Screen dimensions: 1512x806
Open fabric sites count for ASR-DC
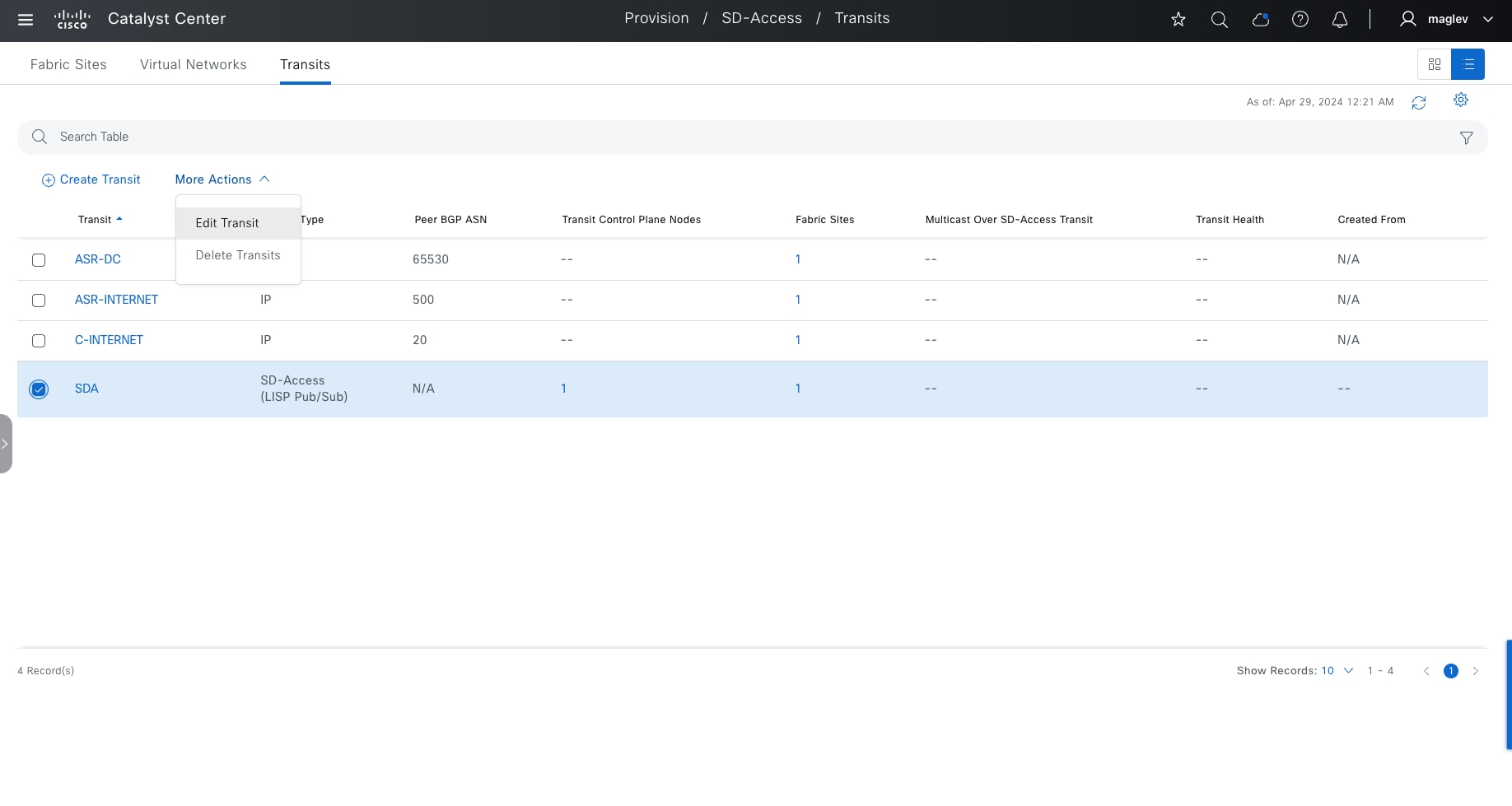coord(798,259)
